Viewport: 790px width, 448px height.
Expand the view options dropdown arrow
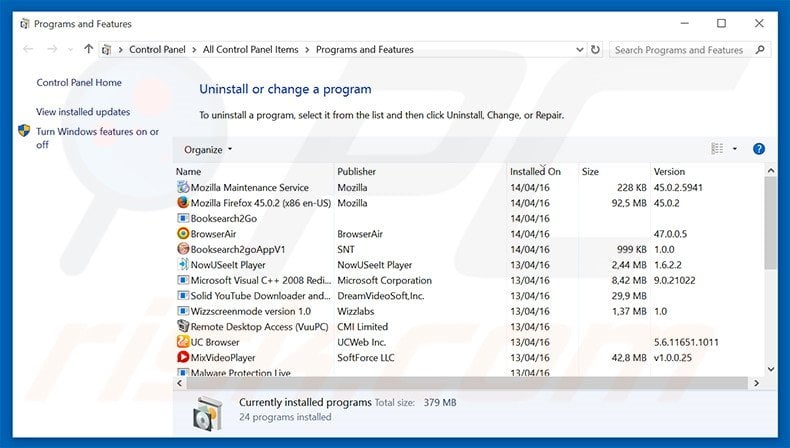(735, 149)
